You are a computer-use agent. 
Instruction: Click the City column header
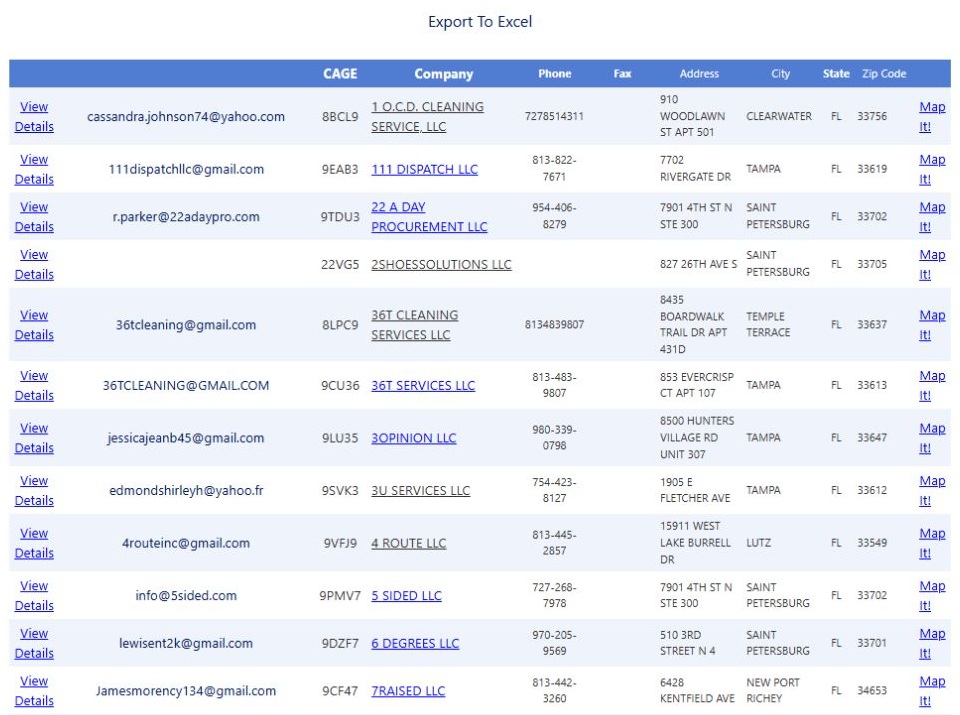pyautogui.click(x=781, y=73)
